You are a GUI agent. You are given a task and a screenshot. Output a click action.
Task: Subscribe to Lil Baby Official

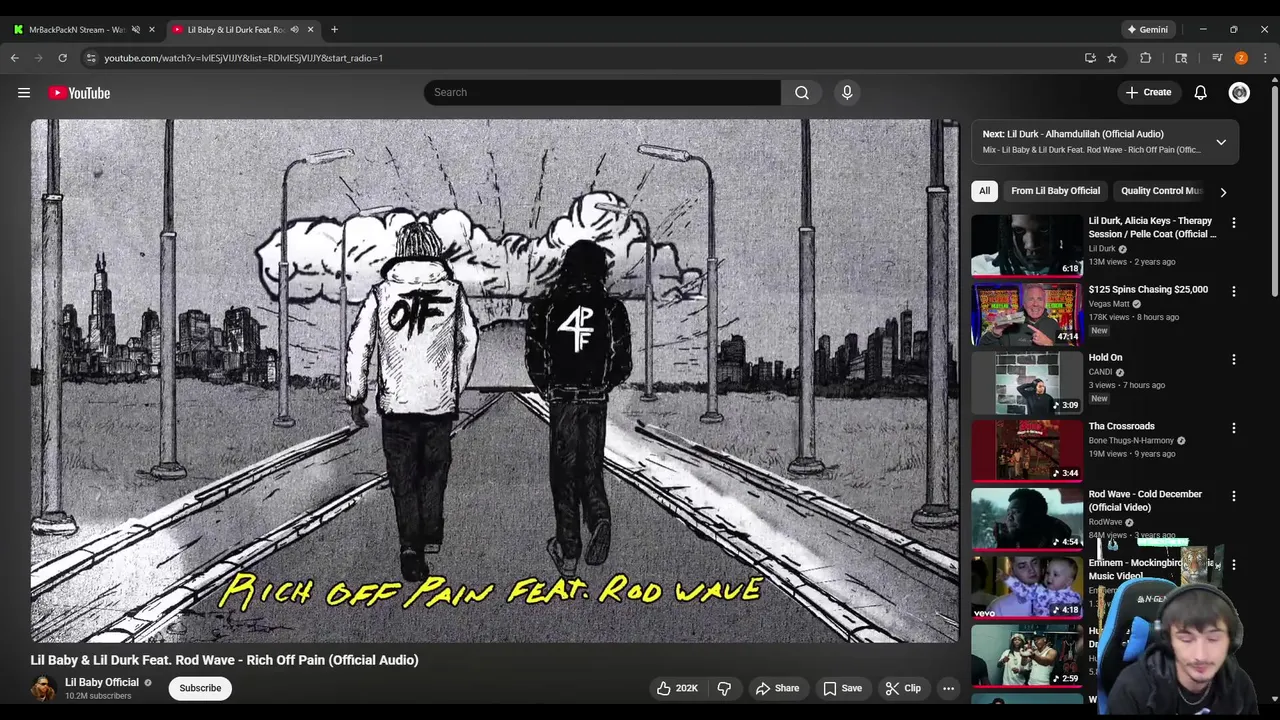click(x=200, y=688)
